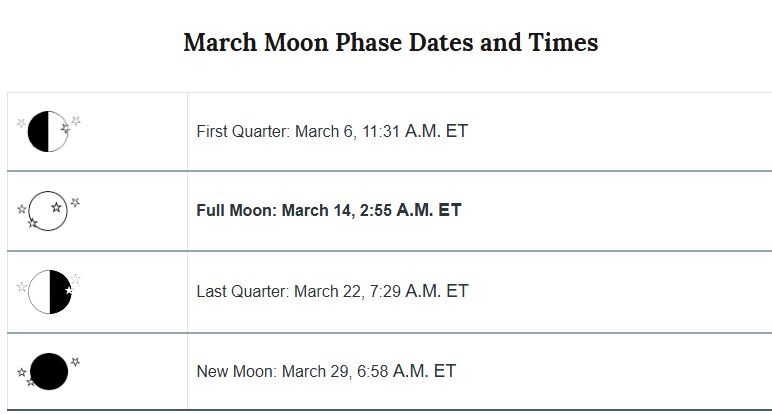Click the "6:58 A.M. ET" time
This screenshot has height=414, width=772.
click(407, 371)
